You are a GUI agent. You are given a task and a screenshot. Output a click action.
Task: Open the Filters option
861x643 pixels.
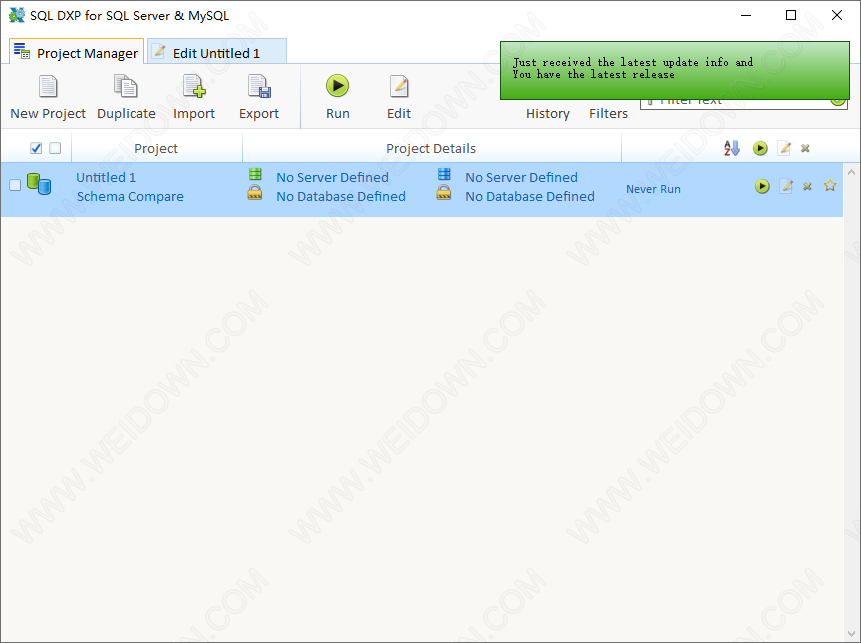(x=608, y=113)
